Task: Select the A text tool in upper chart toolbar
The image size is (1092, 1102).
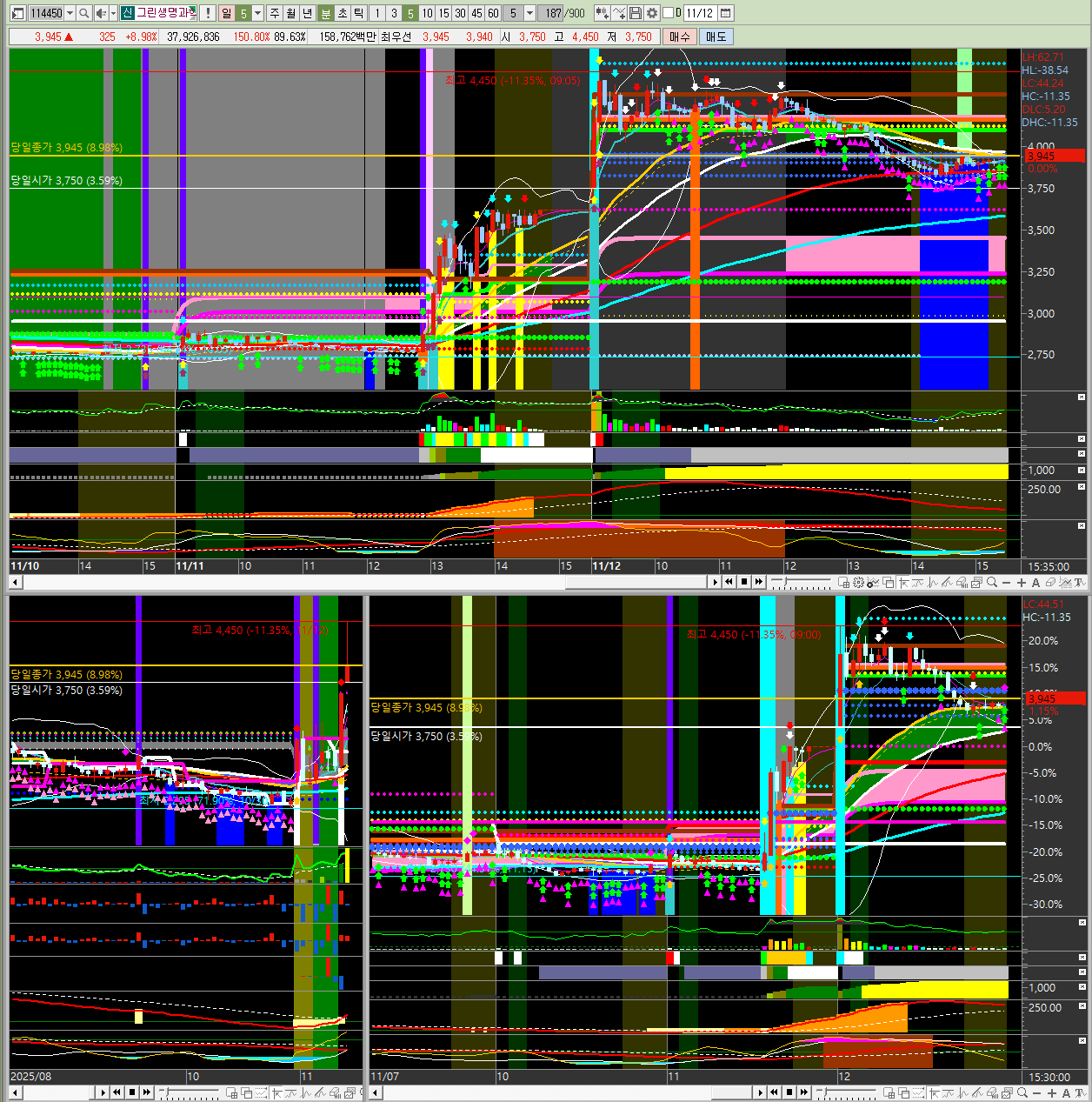Action: (x=1035, y=583)
